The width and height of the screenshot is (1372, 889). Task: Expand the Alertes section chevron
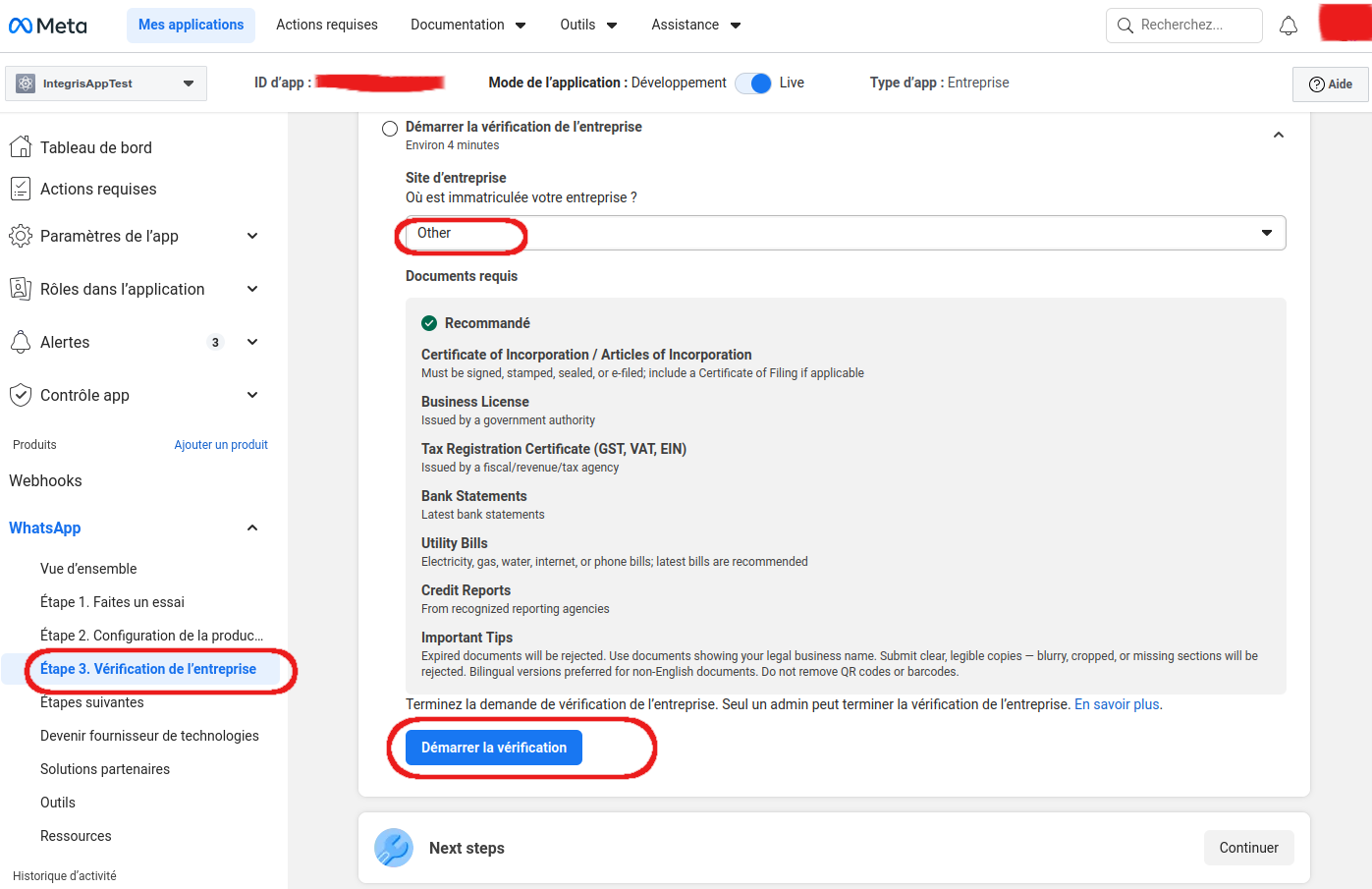(x=252, y=342)
